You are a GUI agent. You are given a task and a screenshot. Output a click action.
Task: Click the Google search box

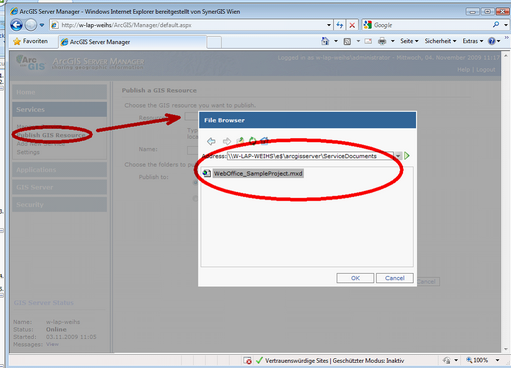(431, 25)
